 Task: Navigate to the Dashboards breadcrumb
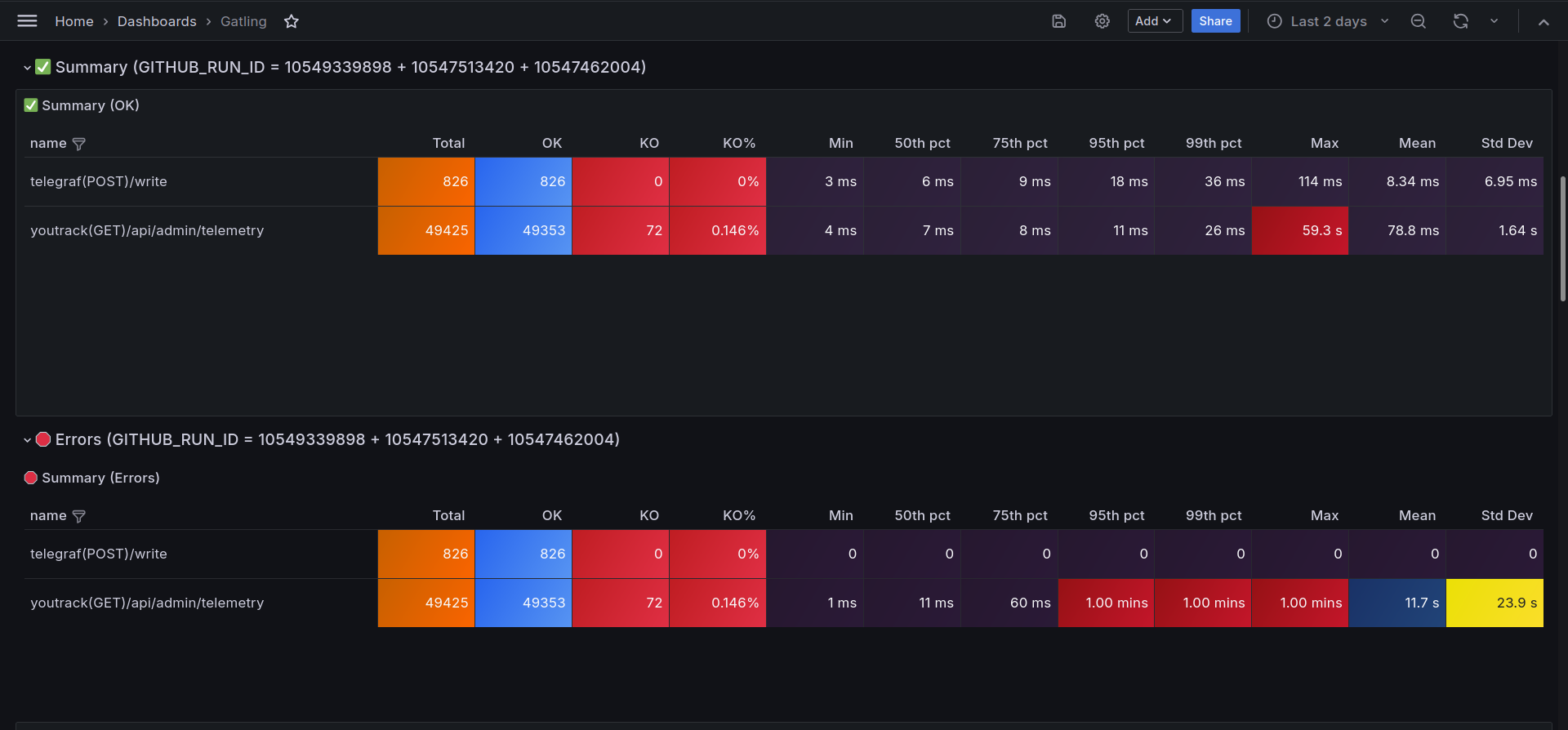point(157,21)
